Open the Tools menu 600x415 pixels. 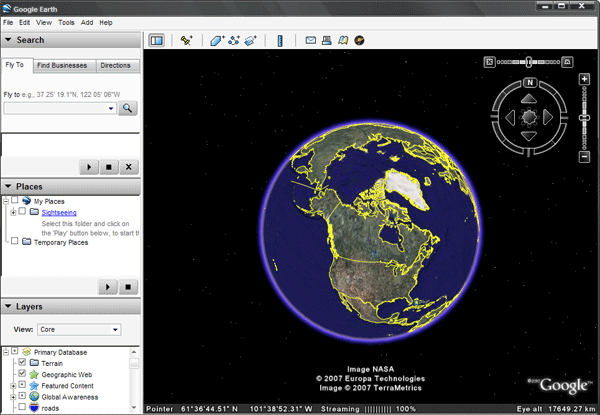pos(66,23)
